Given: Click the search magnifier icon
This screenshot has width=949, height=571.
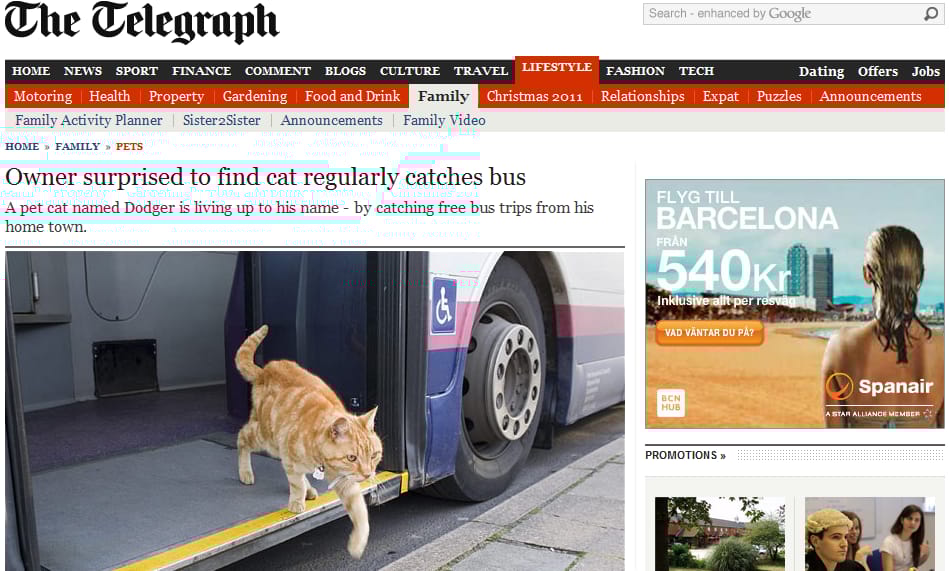Looking at the screenshot, I should point(931,13).
